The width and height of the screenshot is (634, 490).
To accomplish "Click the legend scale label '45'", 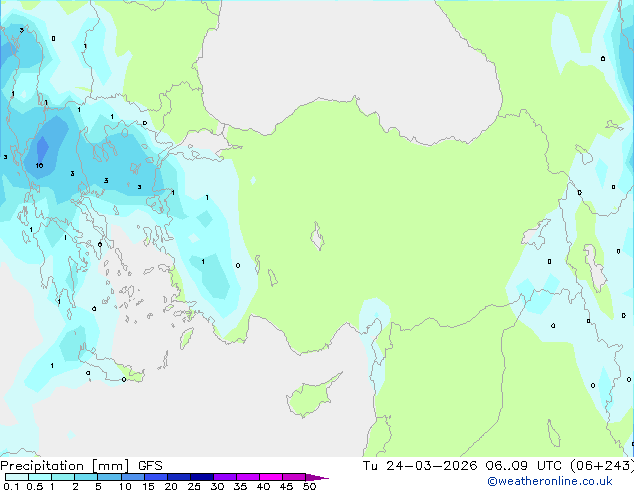I will [286, 486].
